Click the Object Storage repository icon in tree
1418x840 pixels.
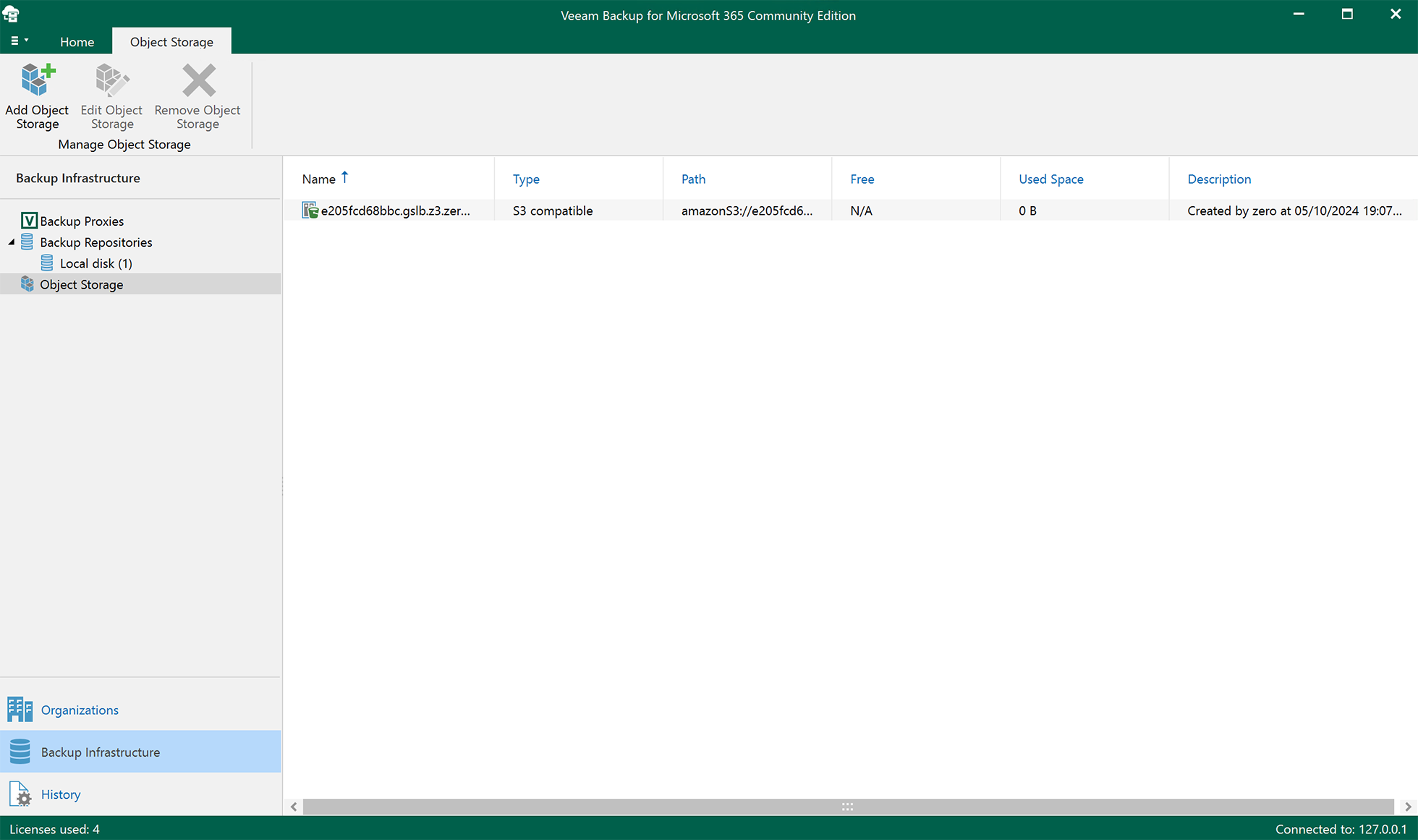27,284
